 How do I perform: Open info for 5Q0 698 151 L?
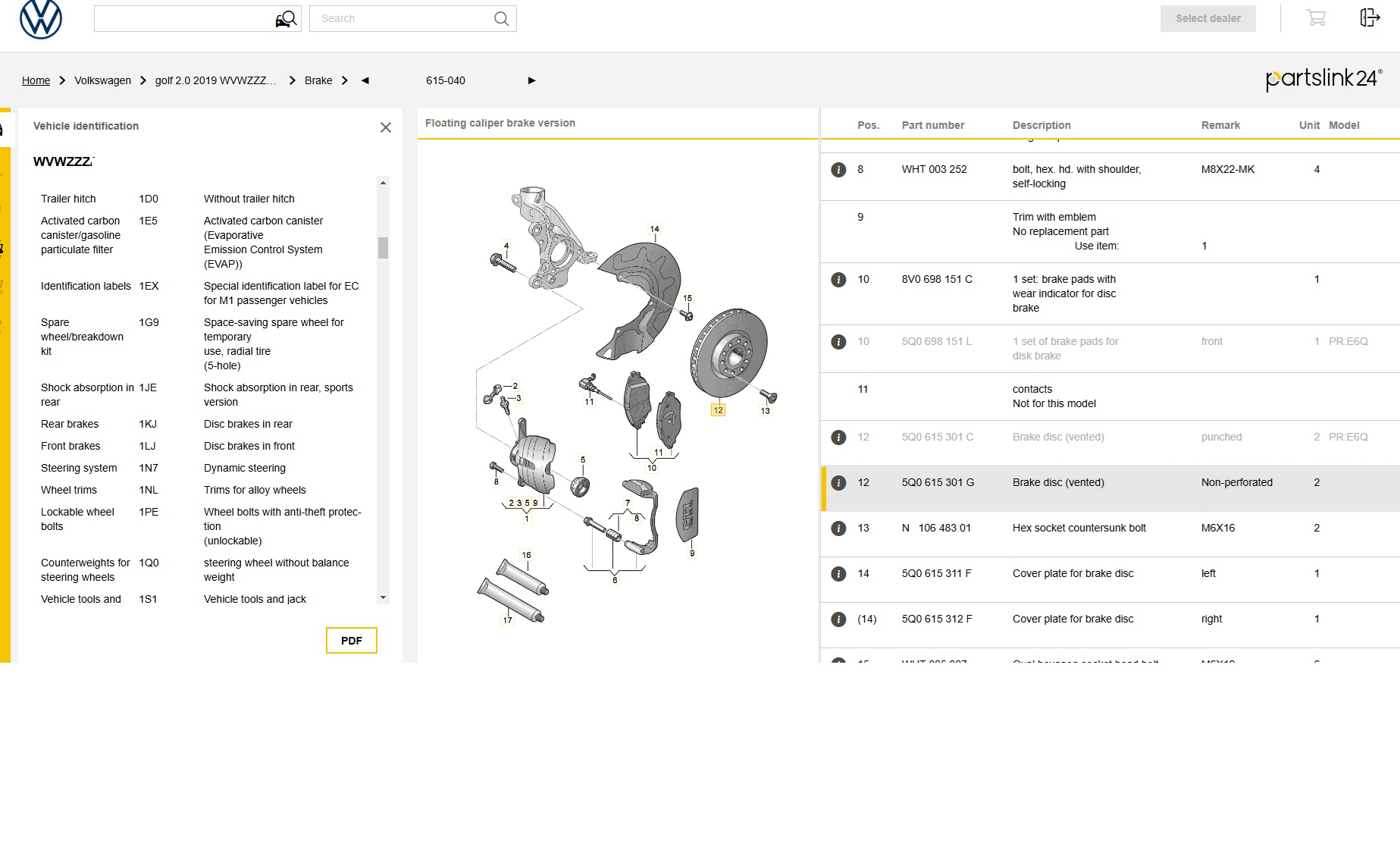pyautogui.click(x=838, y=342)
